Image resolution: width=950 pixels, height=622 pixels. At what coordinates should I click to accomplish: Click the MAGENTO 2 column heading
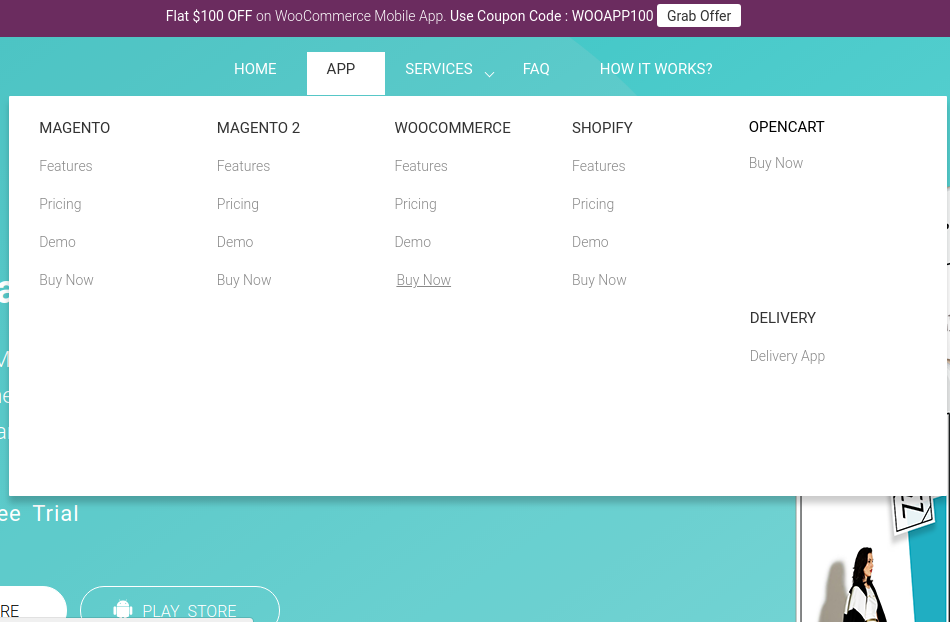pyautogui.click(x=258, y=128)
